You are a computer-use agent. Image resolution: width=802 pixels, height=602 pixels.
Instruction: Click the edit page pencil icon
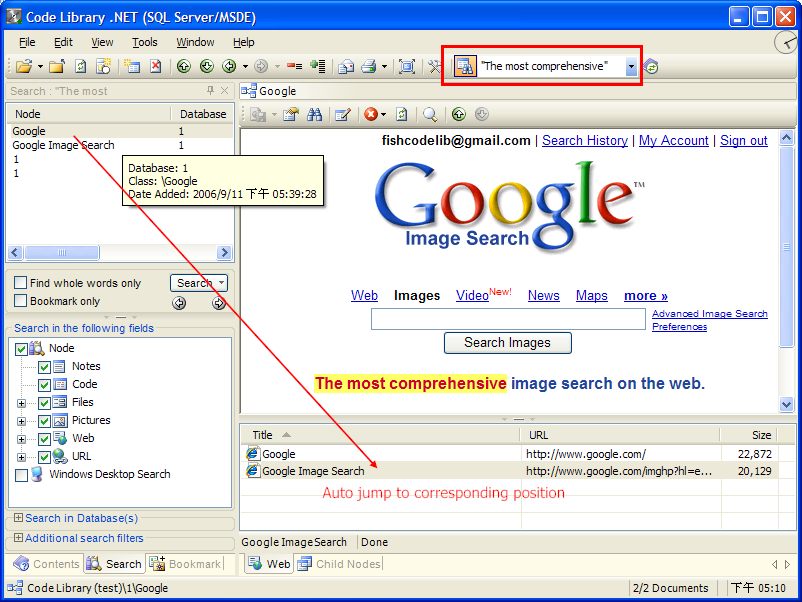click(342, 115)
